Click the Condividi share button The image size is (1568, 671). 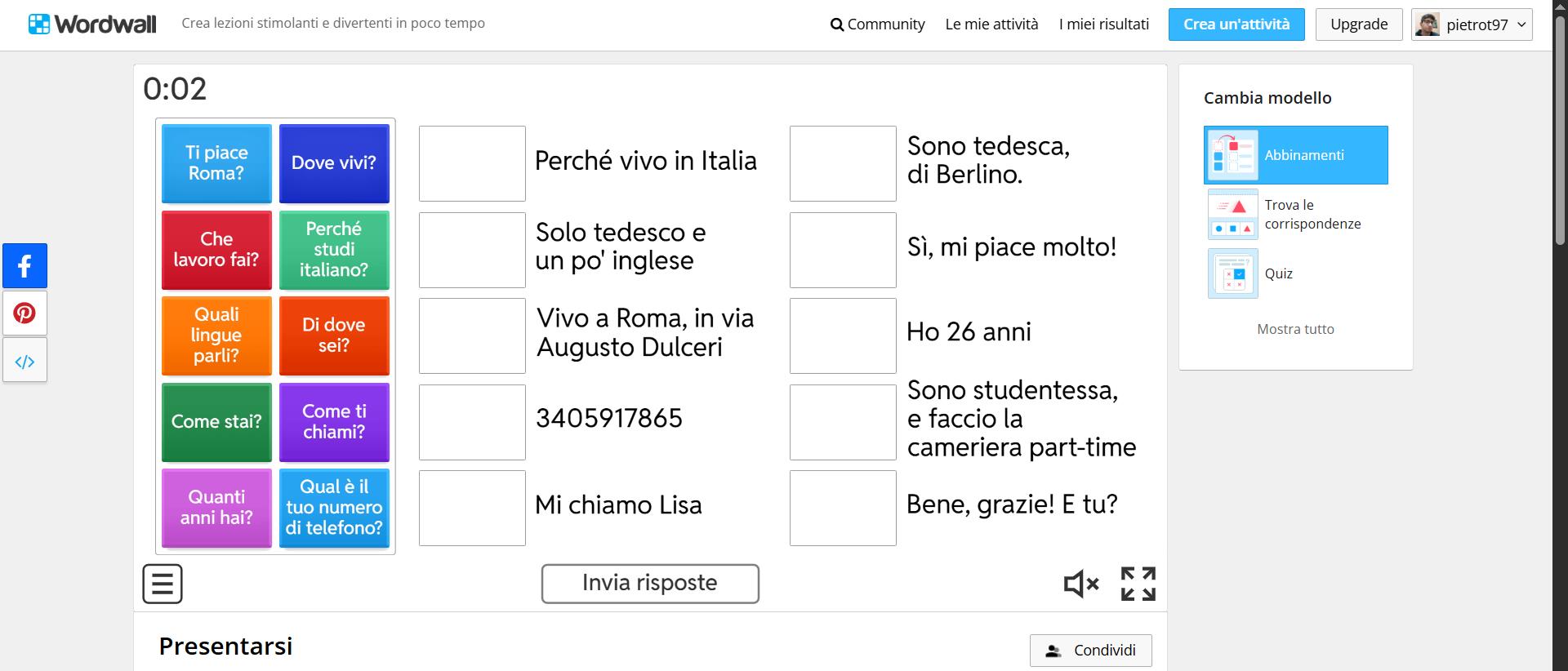[x=1090, y=651]
